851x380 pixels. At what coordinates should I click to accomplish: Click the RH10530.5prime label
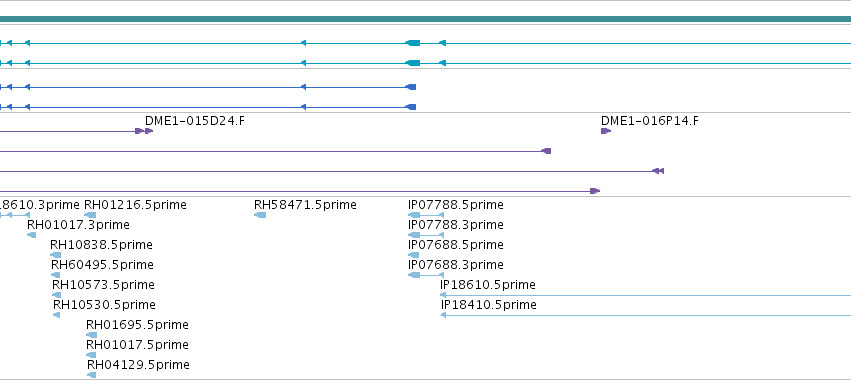pos(104,305)
